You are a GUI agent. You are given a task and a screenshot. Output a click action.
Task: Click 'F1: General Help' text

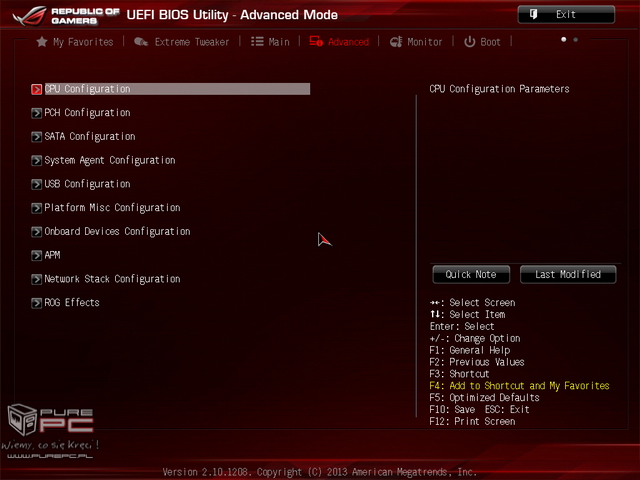pos(470,350)
